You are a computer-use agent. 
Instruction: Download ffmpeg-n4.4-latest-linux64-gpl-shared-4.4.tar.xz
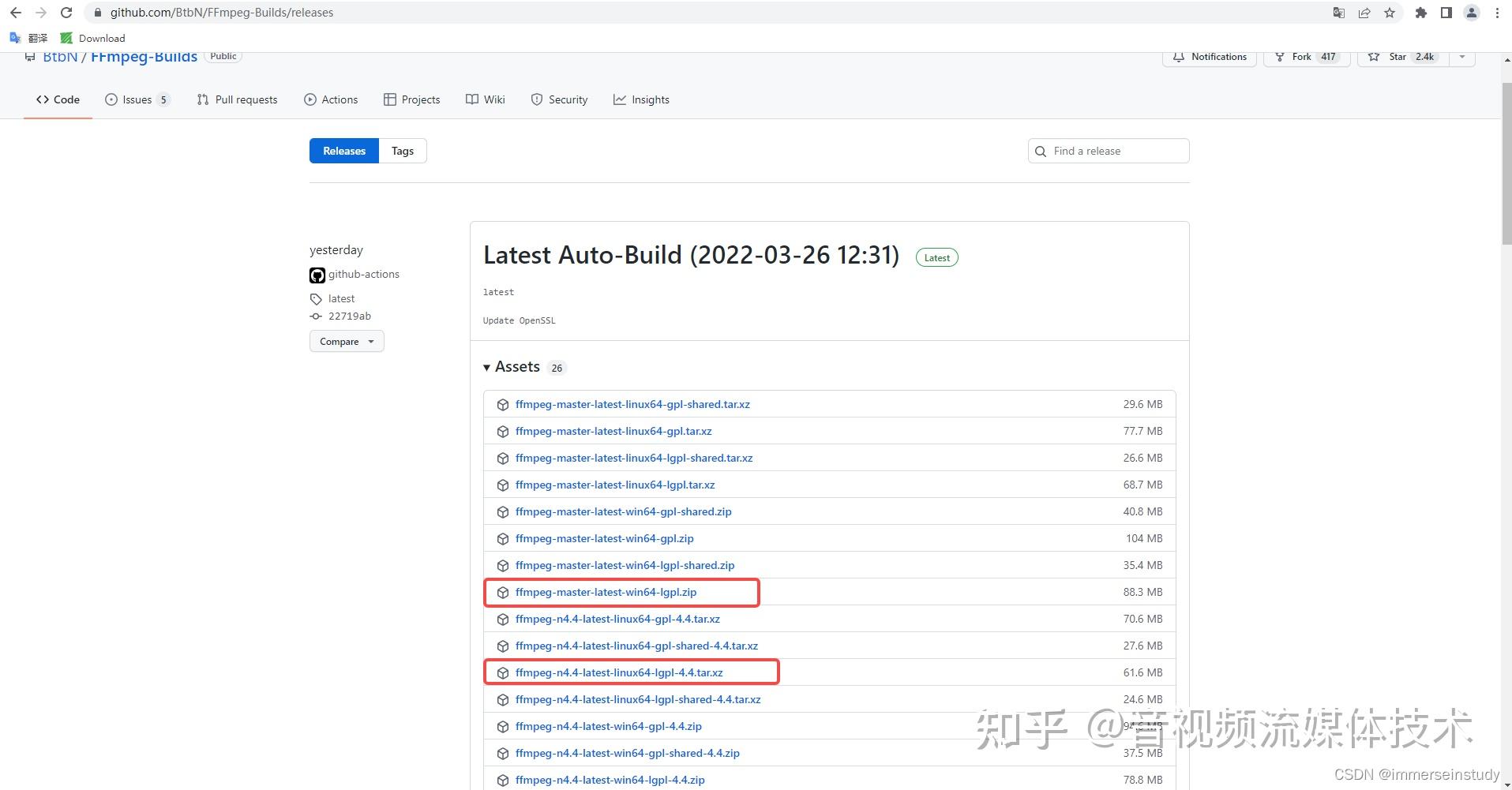tap(636, 646)
